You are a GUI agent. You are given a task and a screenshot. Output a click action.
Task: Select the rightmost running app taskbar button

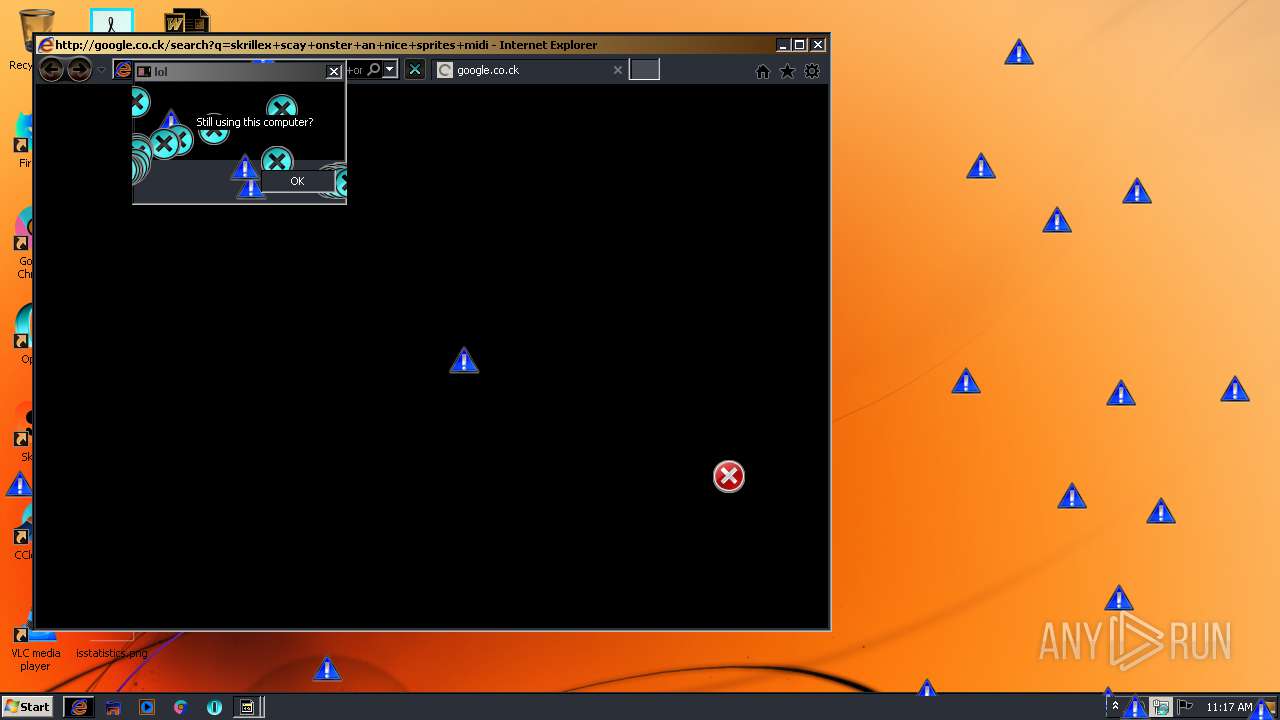tap(247, 707)
